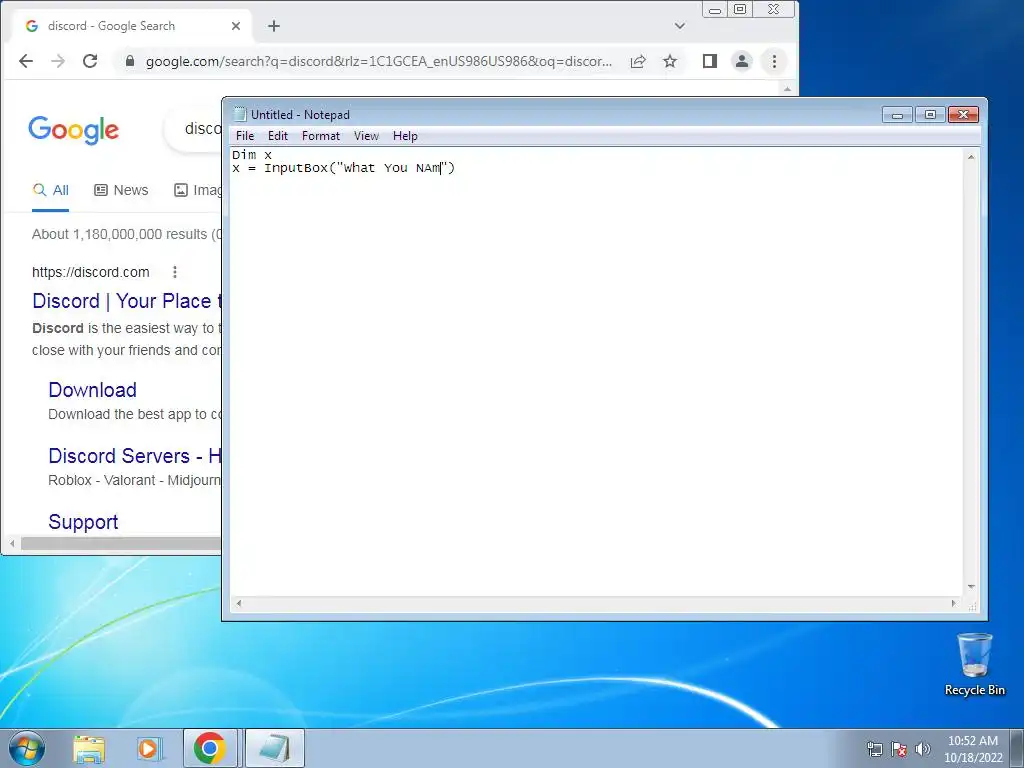Switch to Images results tab

click(x=197, y=190)
